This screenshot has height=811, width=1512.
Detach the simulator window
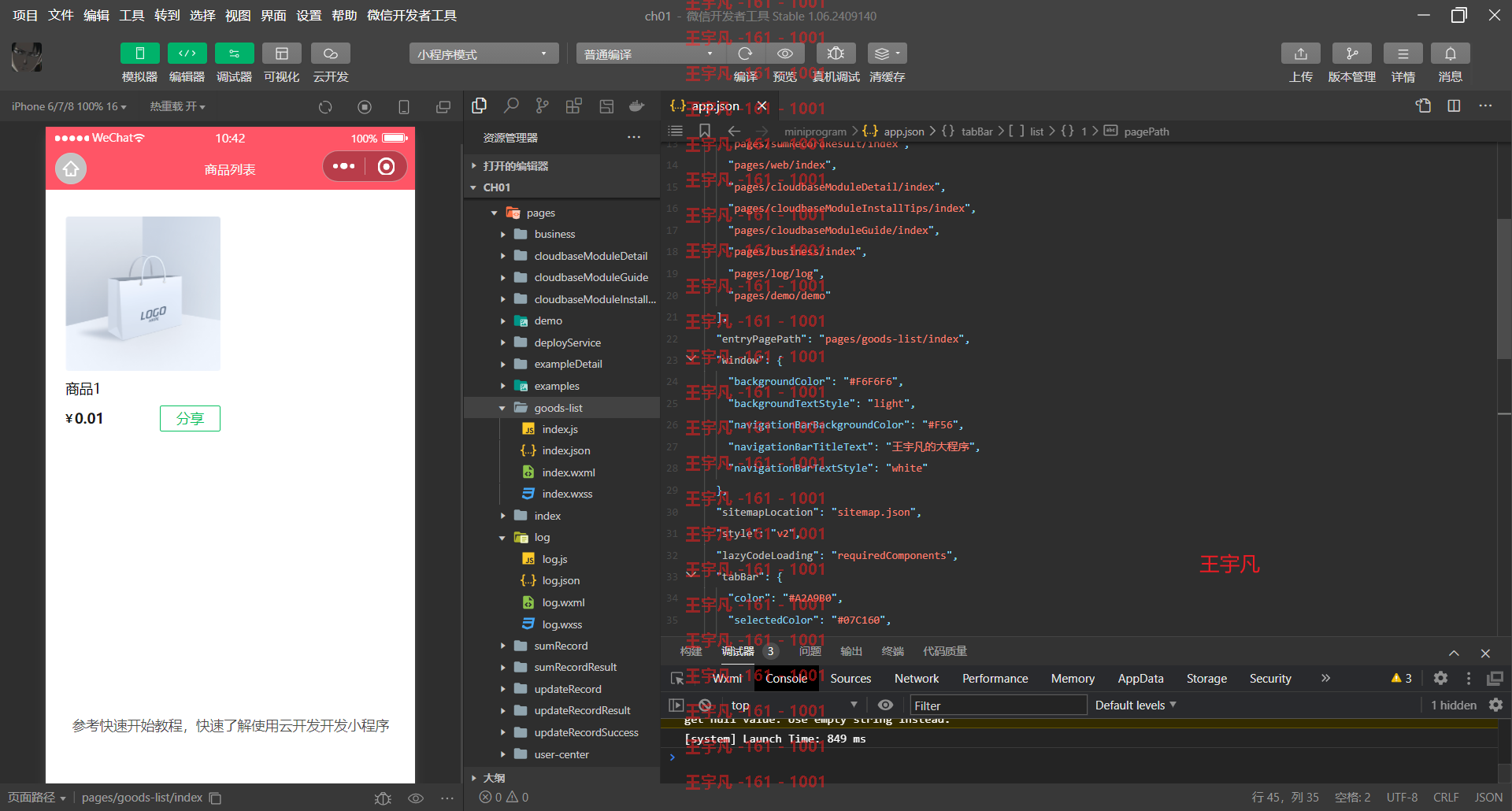click(443, 106)
